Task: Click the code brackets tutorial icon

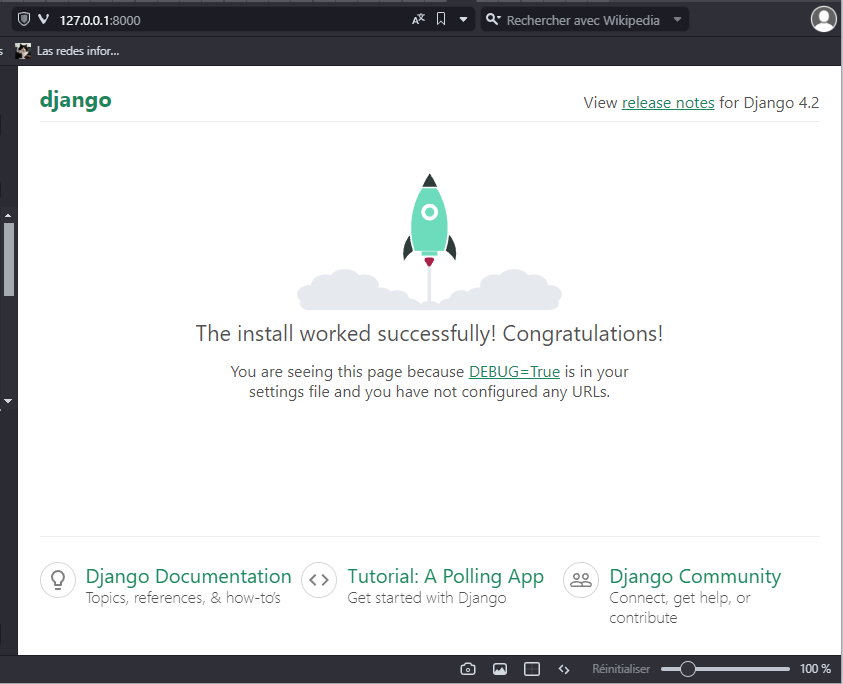Action: click(319, 580)
